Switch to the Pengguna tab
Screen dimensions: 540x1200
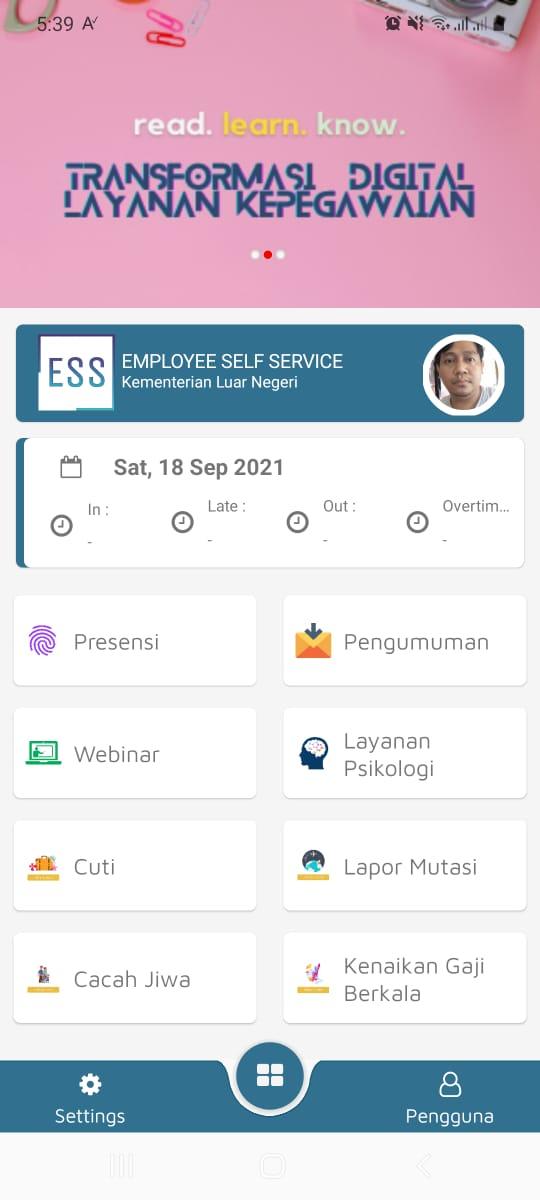[x=450, y=1097]
